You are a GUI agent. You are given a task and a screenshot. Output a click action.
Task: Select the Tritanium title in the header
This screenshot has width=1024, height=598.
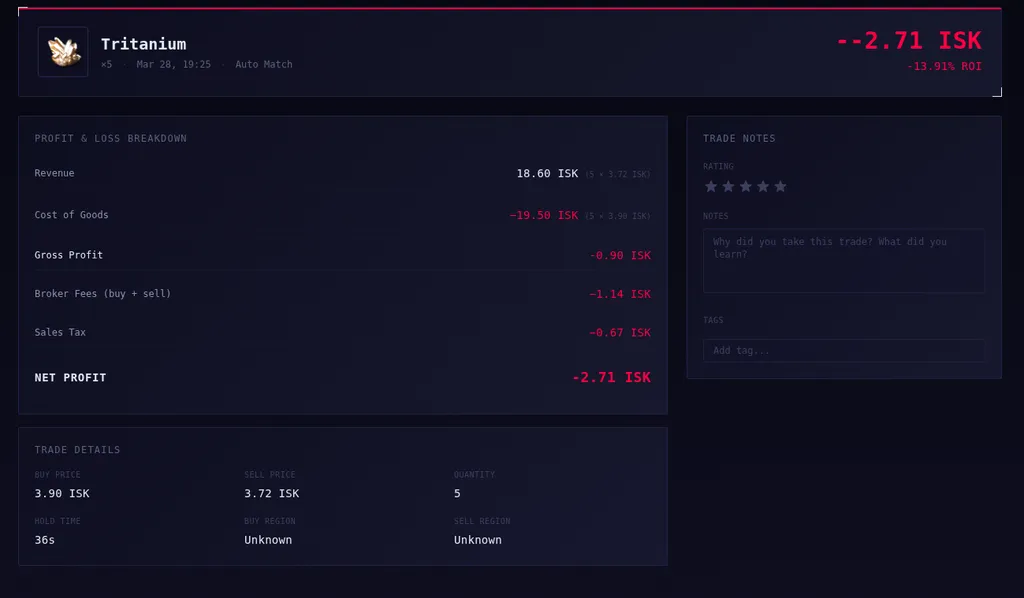pos(144,44)
